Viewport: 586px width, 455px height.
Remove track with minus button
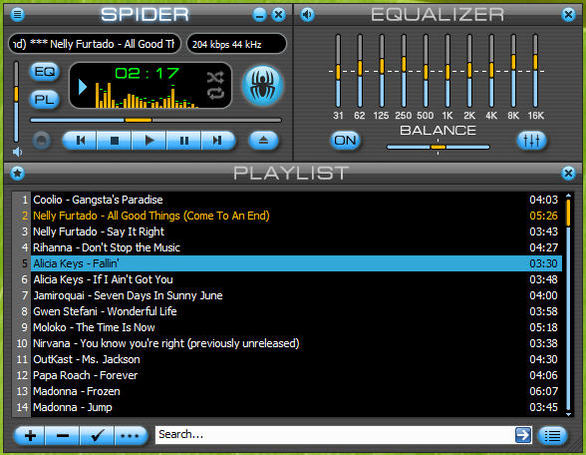(62, 436)
